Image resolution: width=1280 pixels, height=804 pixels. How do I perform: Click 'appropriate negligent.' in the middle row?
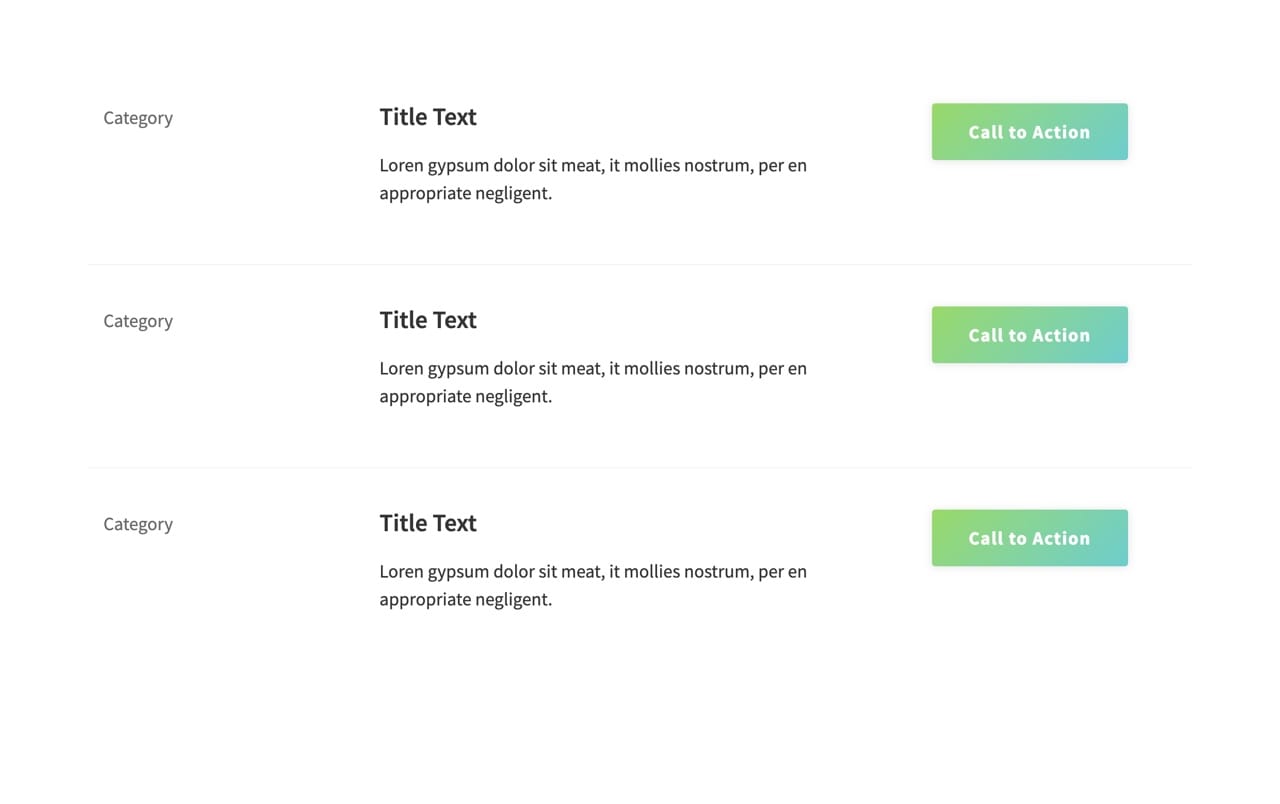[466, 396]
